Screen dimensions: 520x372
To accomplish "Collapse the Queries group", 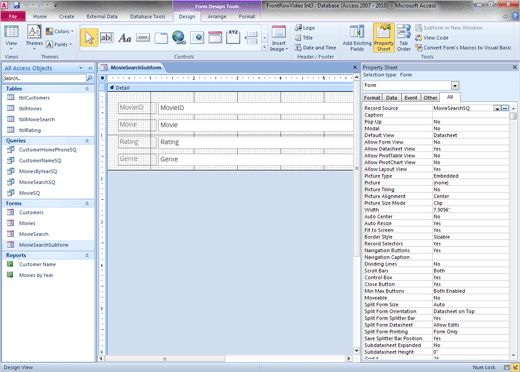I will [x=87, y=141].
